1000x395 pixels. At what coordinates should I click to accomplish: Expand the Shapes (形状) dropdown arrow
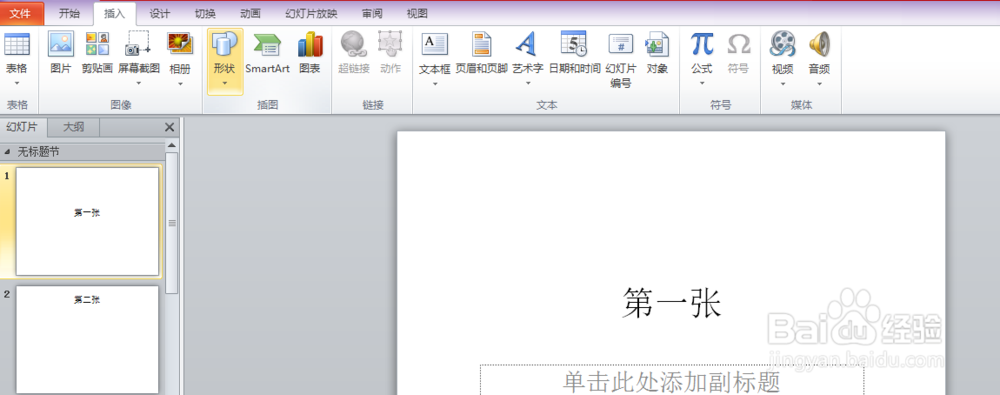coord(224,83)
